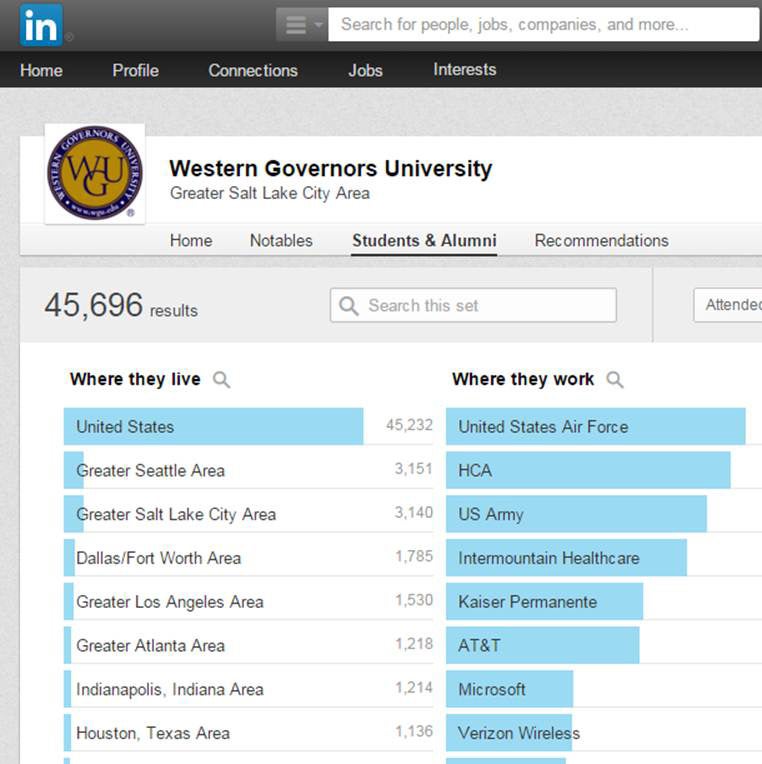Focus the top people and jobs search field
This screenshot has height=764, width=762.
pos(543,24)
